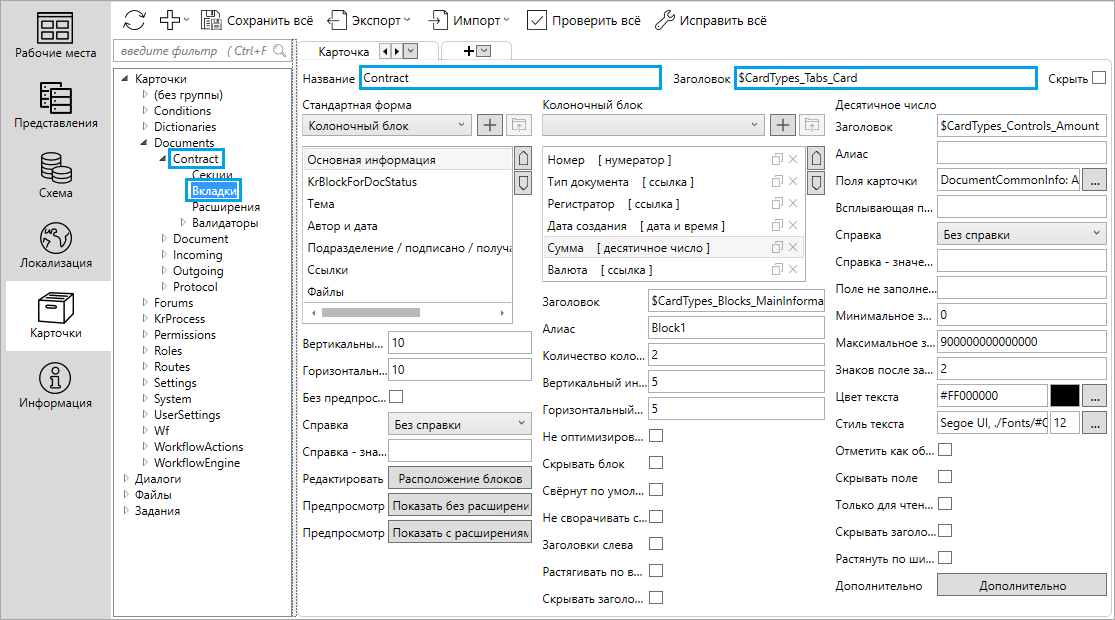The width and height of the screenshot is (1115, 620).
Task: Copy the Номер control row
Action: coord(776,160)
